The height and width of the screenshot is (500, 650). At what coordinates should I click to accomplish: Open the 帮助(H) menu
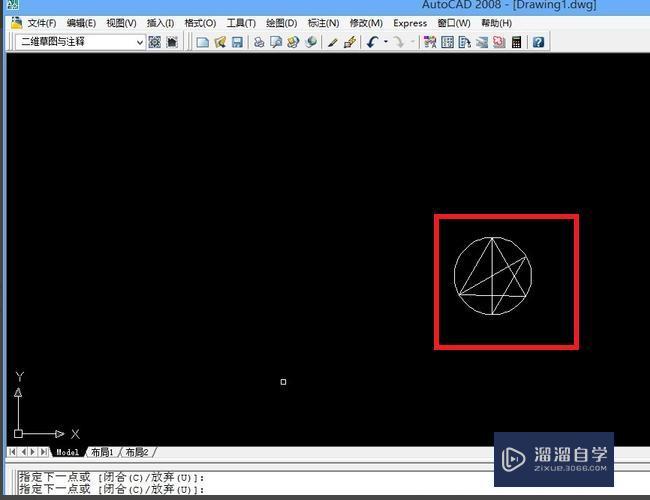coord(496,23)
